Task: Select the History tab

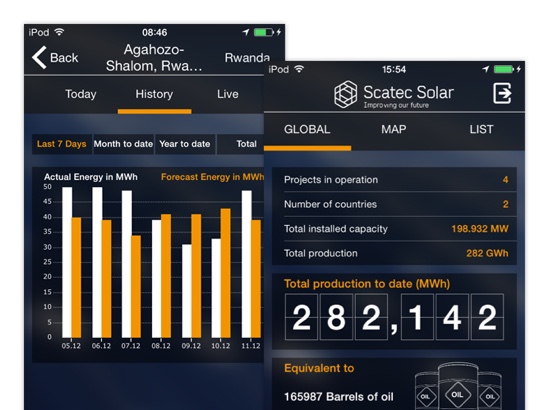Action: [154, 94]
